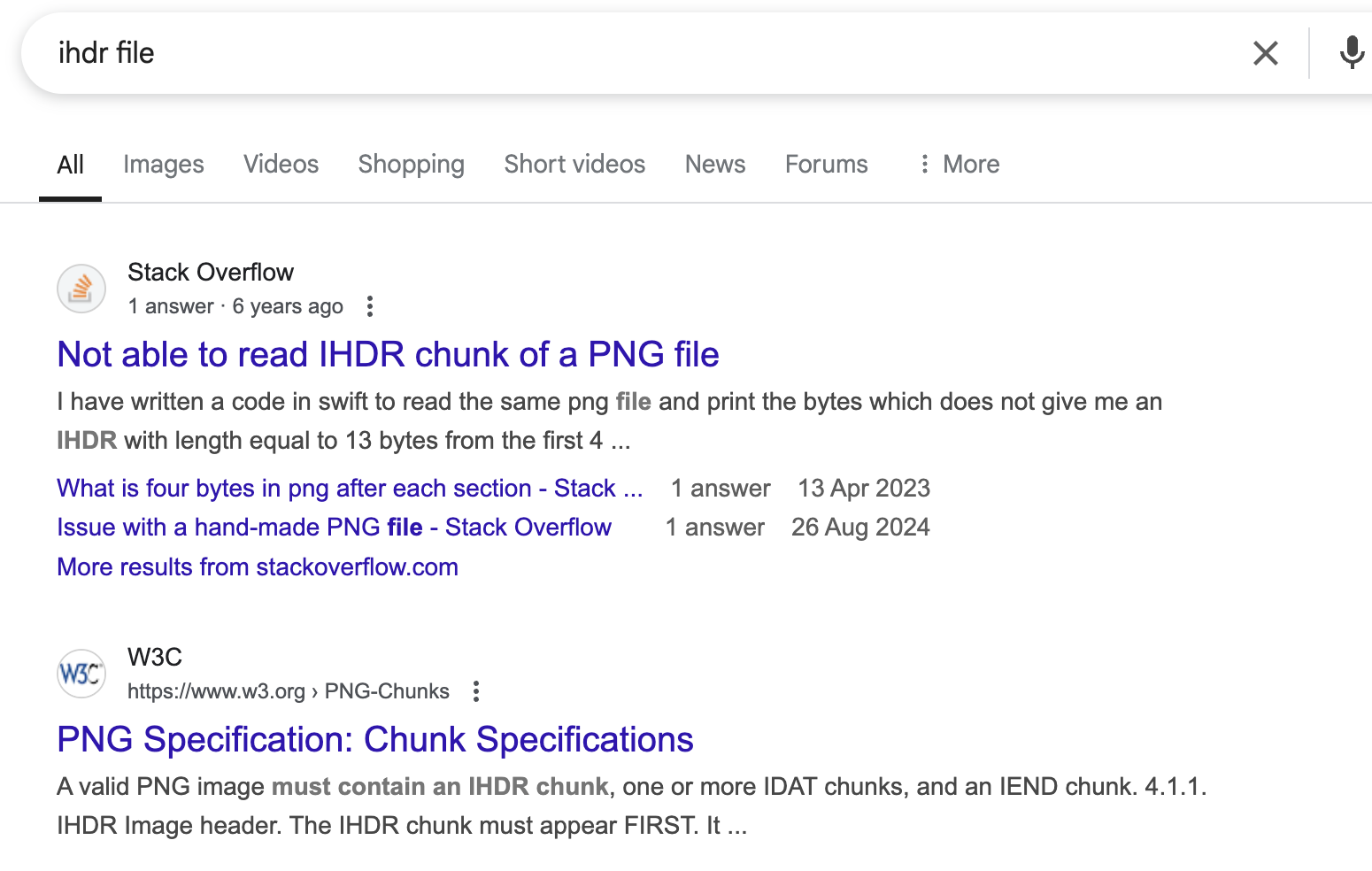Image resolution: width=1372 pixels, height=871 pixels.
Task: Open 'Not able to read IHDR chunk' result
Action: tap(388, 354)
